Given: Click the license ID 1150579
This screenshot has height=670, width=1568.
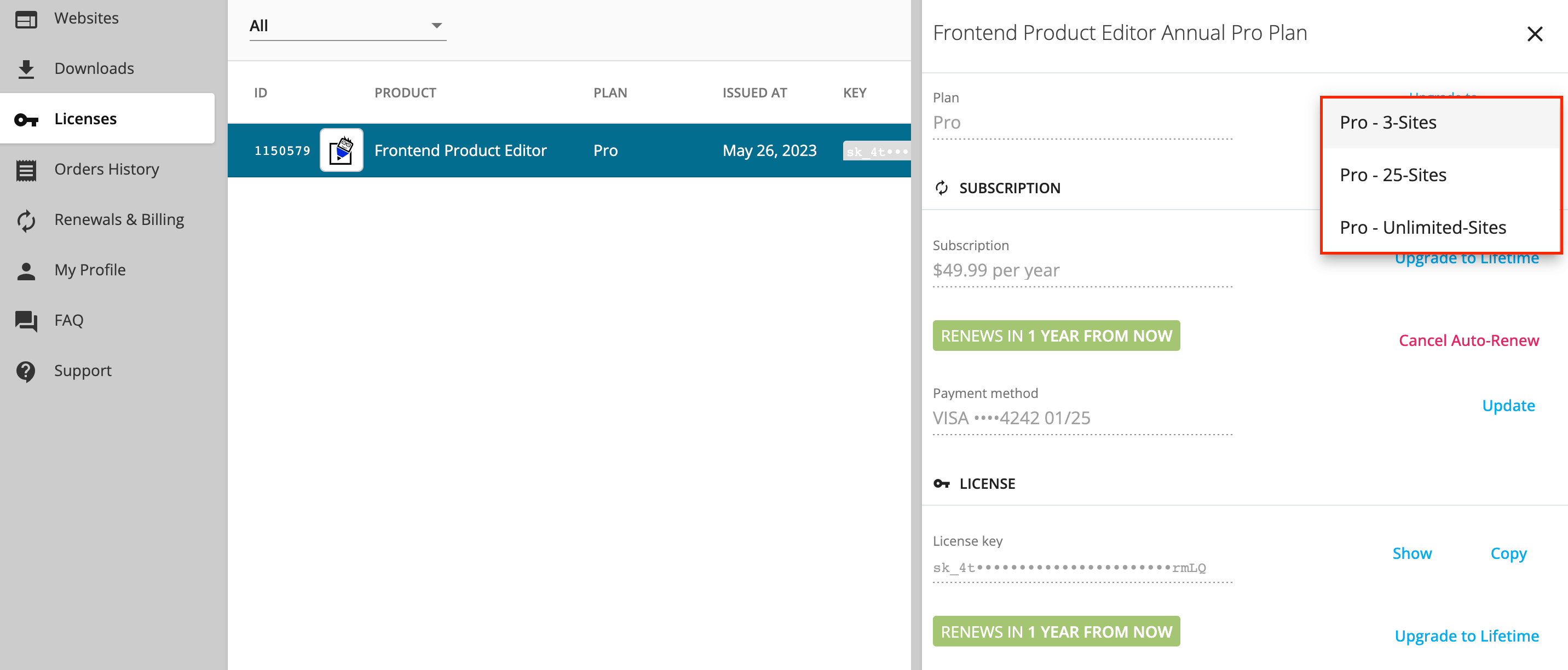Looking at the screenshot, I should 283,151.
